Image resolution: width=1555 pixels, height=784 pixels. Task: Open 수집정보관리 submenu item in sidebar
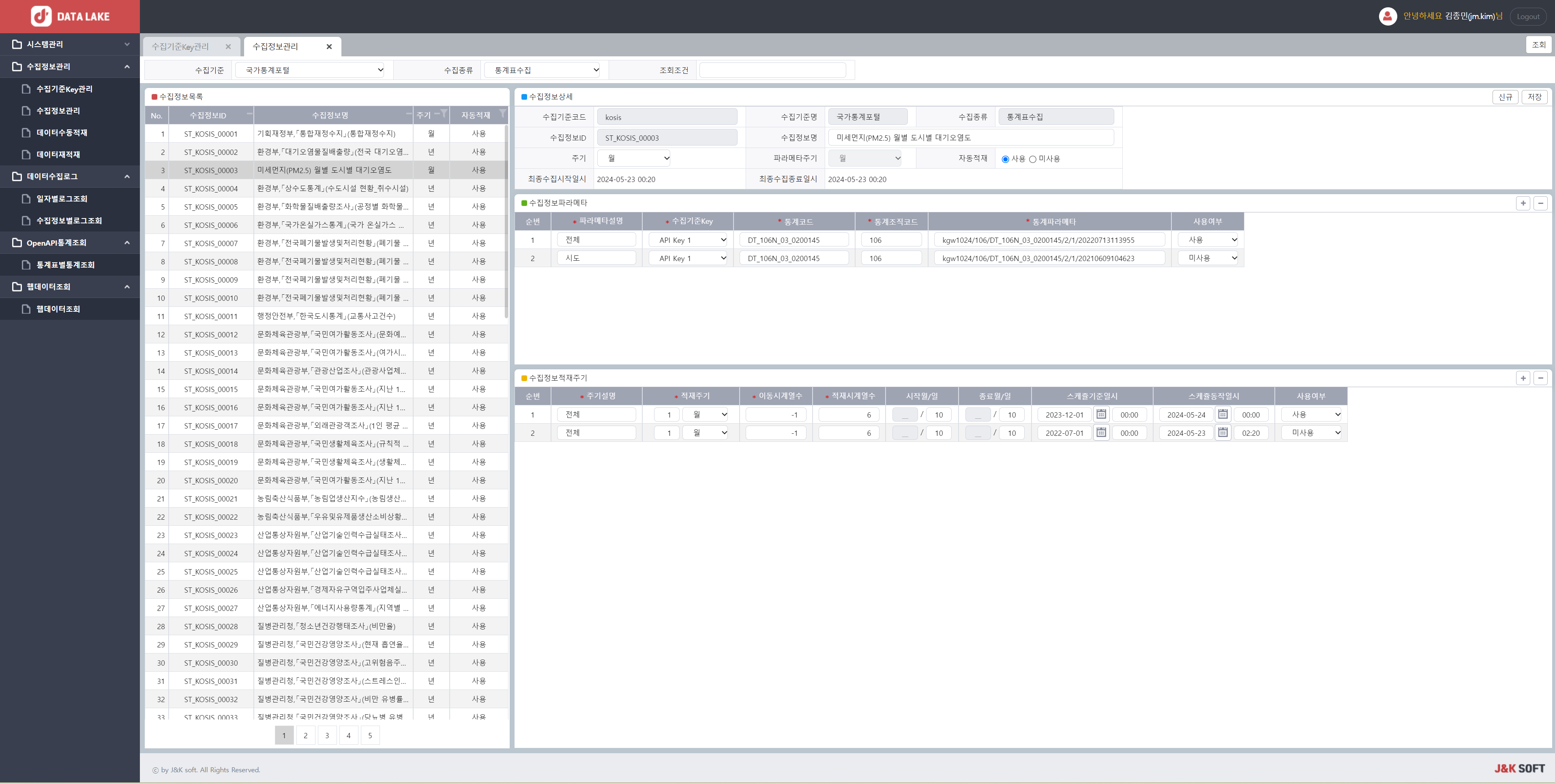[58, 110]
